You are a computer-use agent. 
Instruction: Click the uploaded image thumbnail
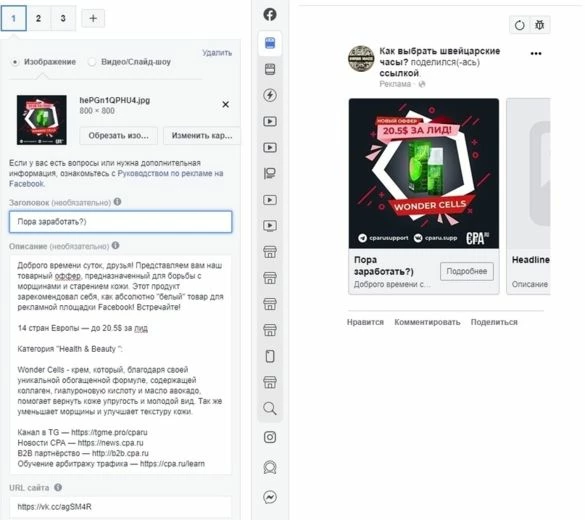pyautogui.click(x=42, y=120)
